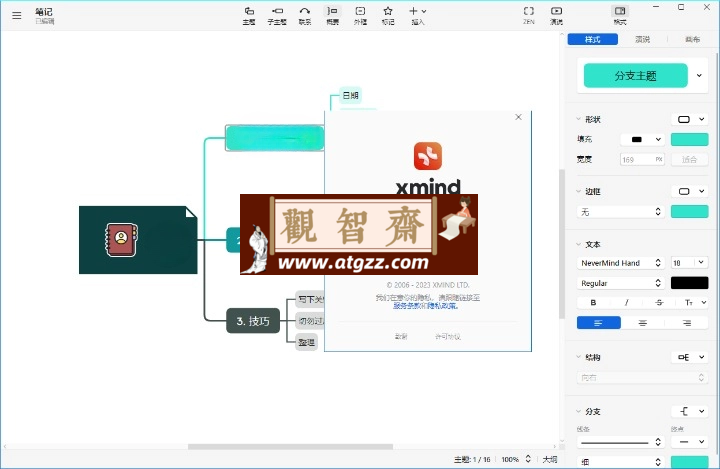
Task: Switch to the 演说 tab in panel
Action: [x=642, y=40]
